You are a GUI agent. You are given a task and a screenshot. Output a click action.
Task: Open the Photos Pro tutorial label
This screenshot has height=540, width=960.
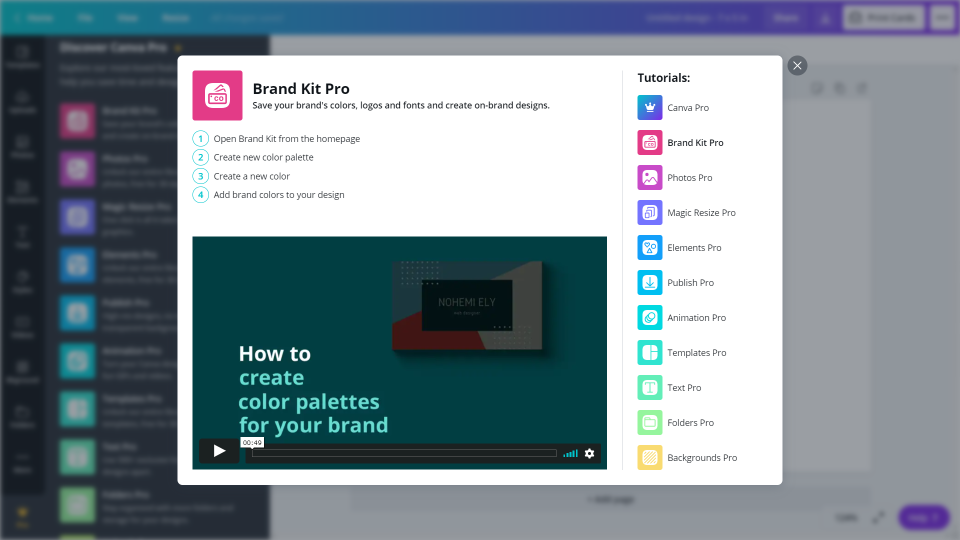[689, 178]
